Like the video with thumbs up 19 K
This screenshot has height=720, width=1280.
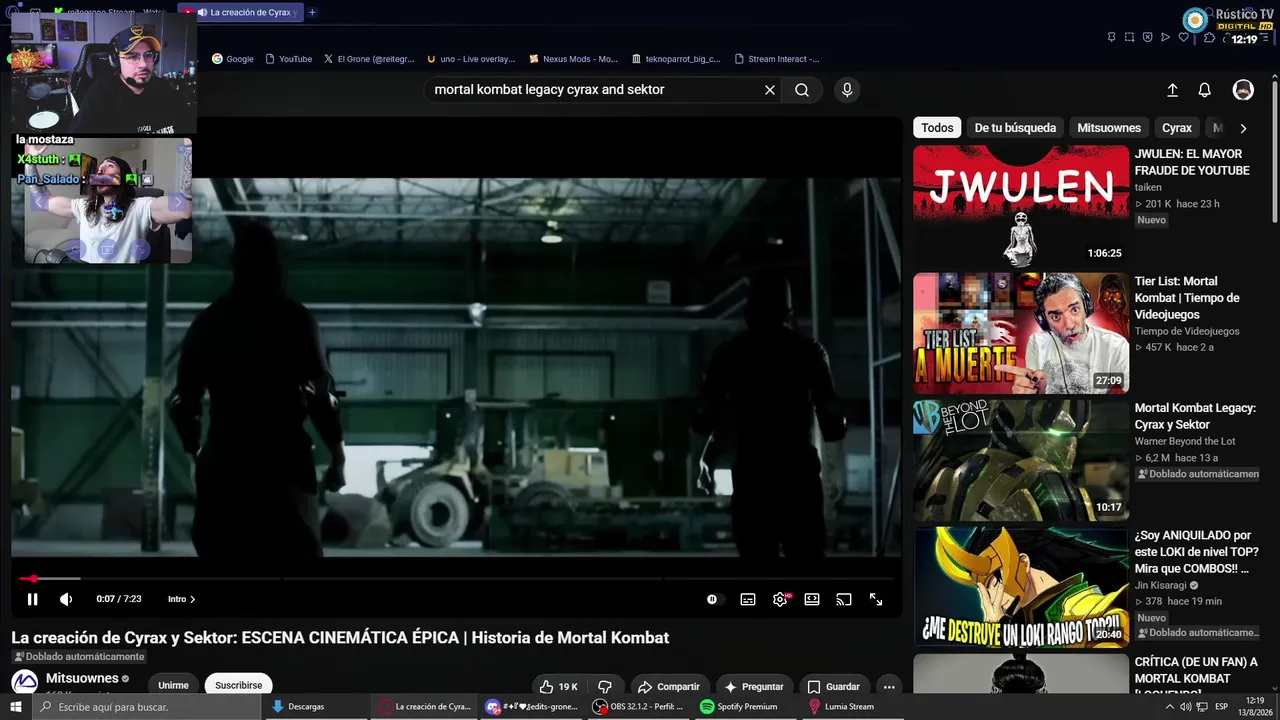pos(558,687)
